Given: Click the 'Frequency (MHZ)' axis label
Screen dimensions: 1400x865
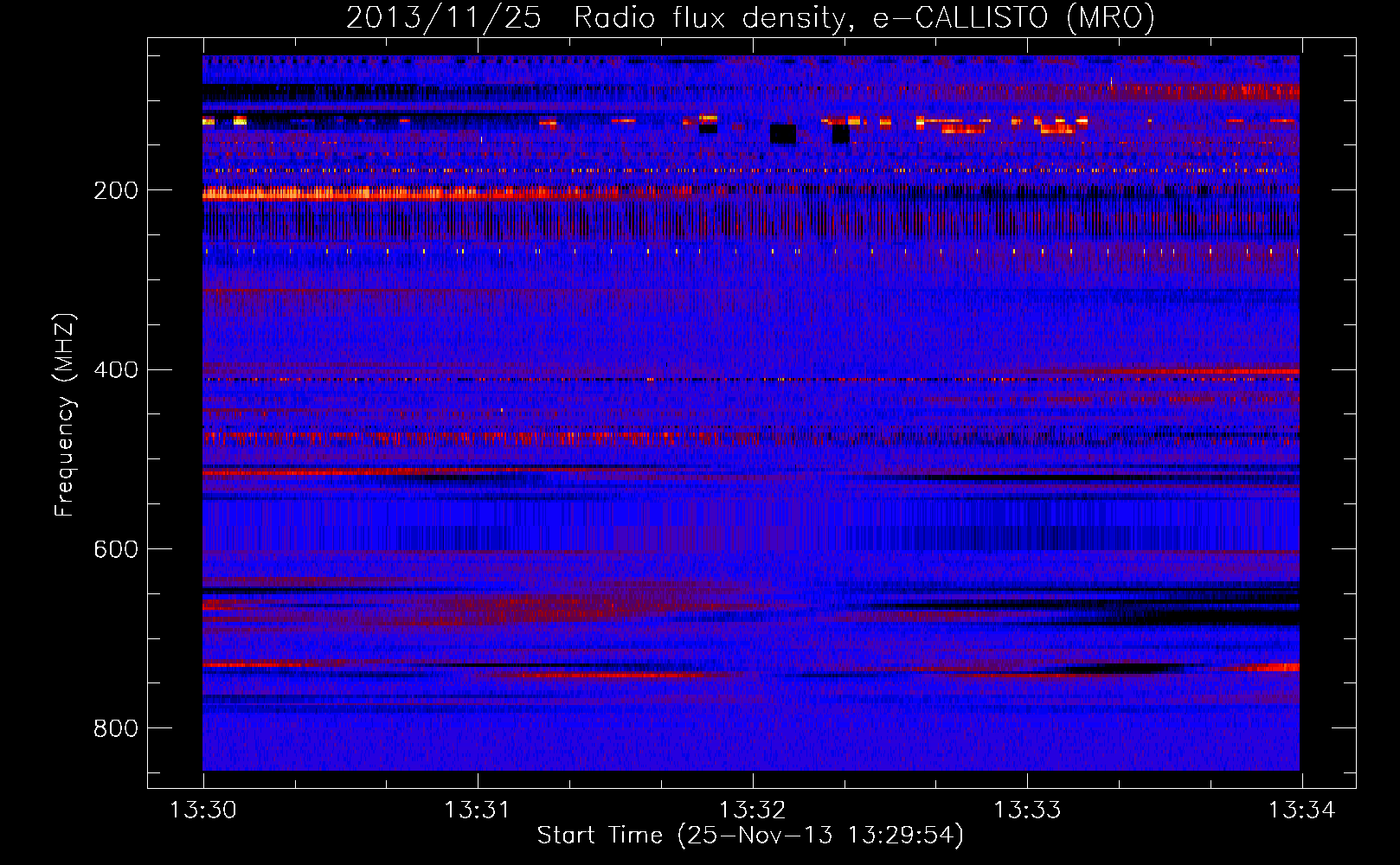Looking at the screenshot, I should pos(65,415).
